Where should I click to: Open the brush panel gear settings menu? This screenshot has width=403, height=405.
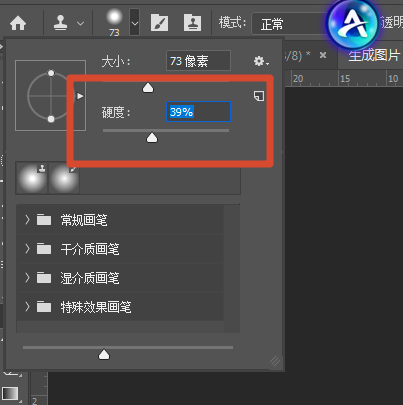tap(261, 61)
